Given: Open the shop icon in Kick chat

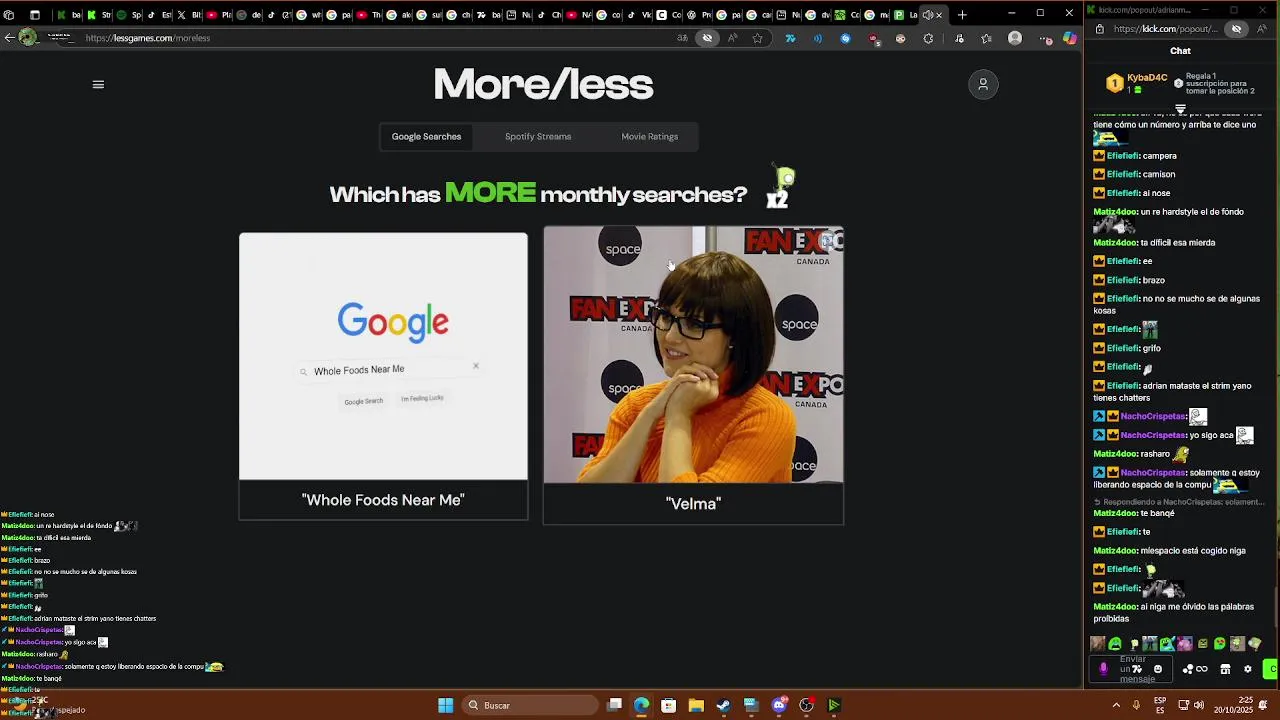Looking at the screenshot, I should point(1225,669).
